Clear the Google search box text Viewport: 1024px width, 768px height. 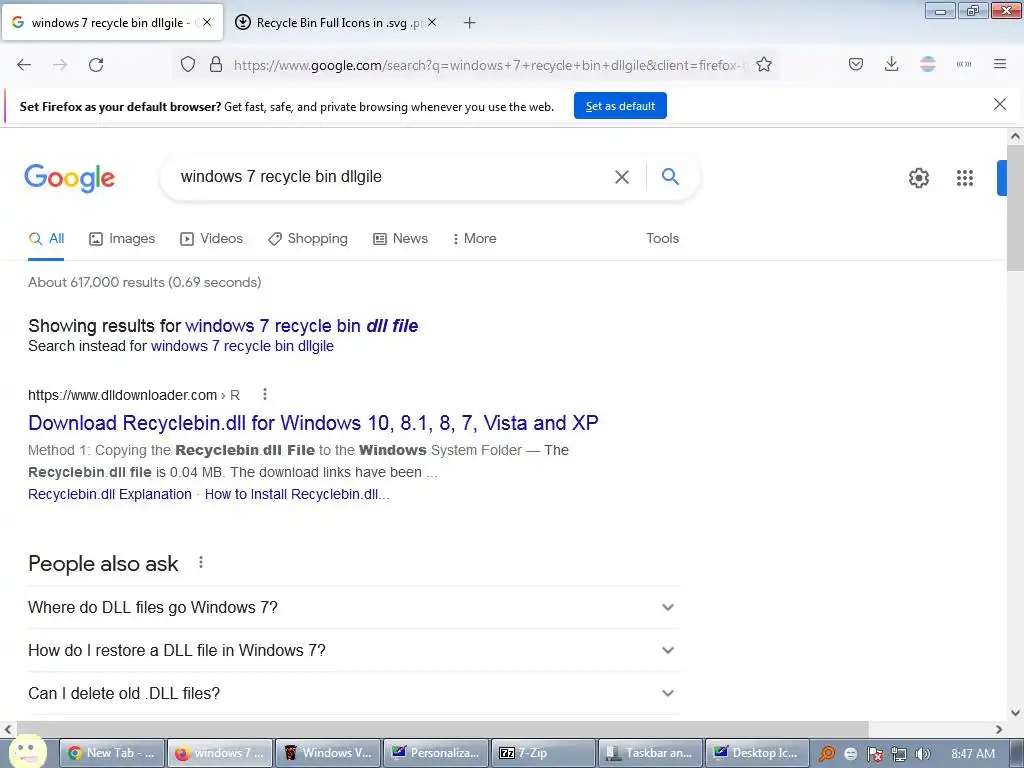click(x=622, y=177)
